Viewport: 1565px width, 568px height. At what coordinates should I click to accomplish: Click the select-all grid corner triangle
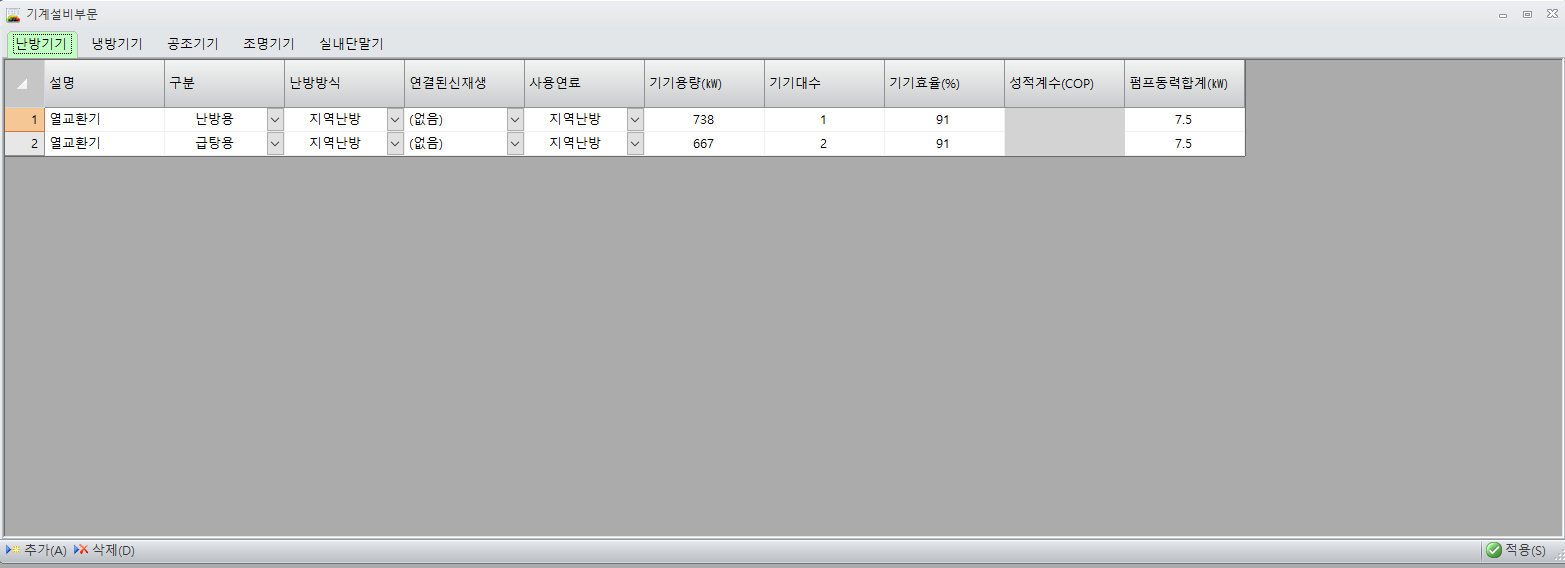click(x=23, y=84)
